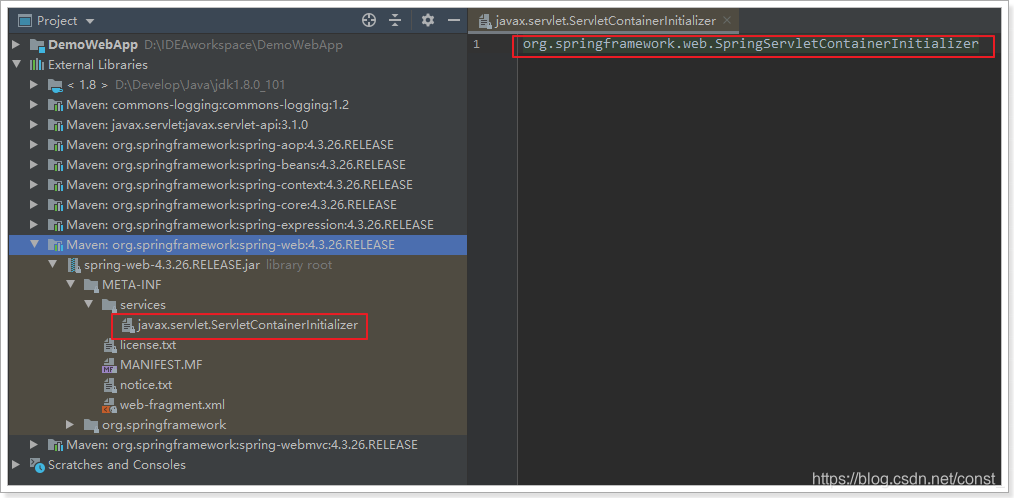Collapse the External Libraries node

click(16, 65)
